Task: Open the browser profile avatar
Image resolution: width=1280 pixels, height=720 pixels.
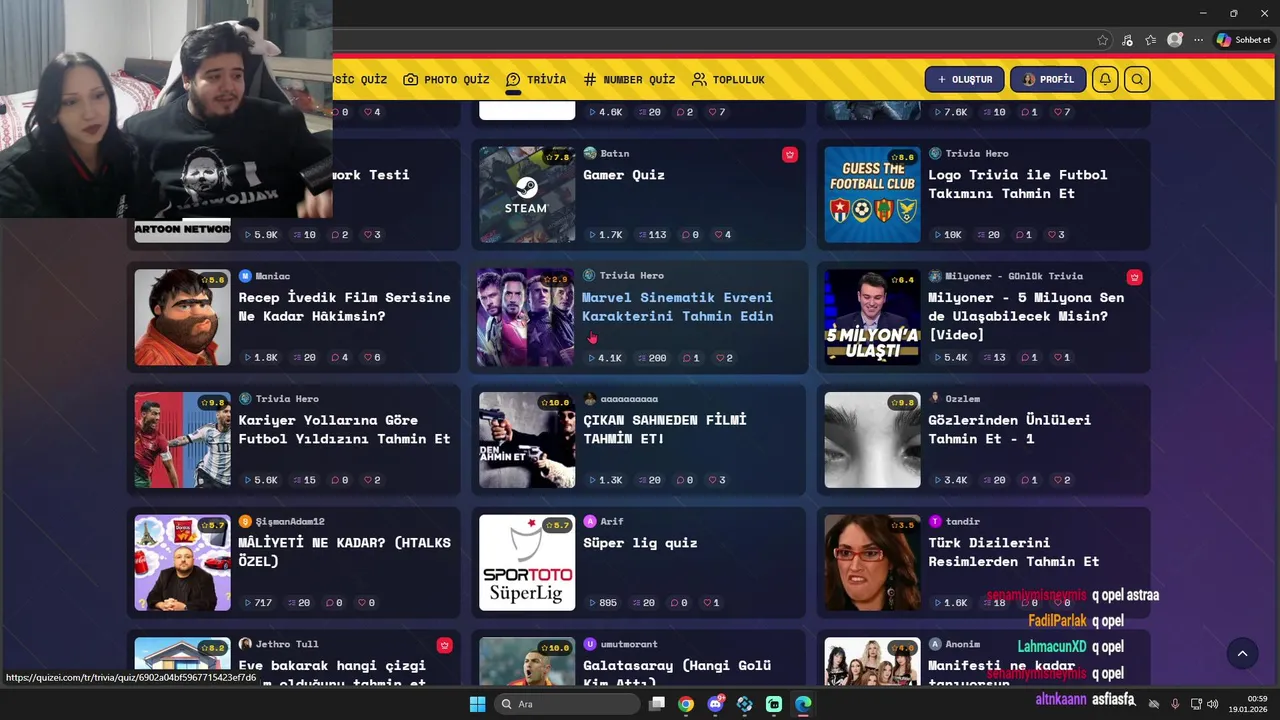Action: (1175, 40)
